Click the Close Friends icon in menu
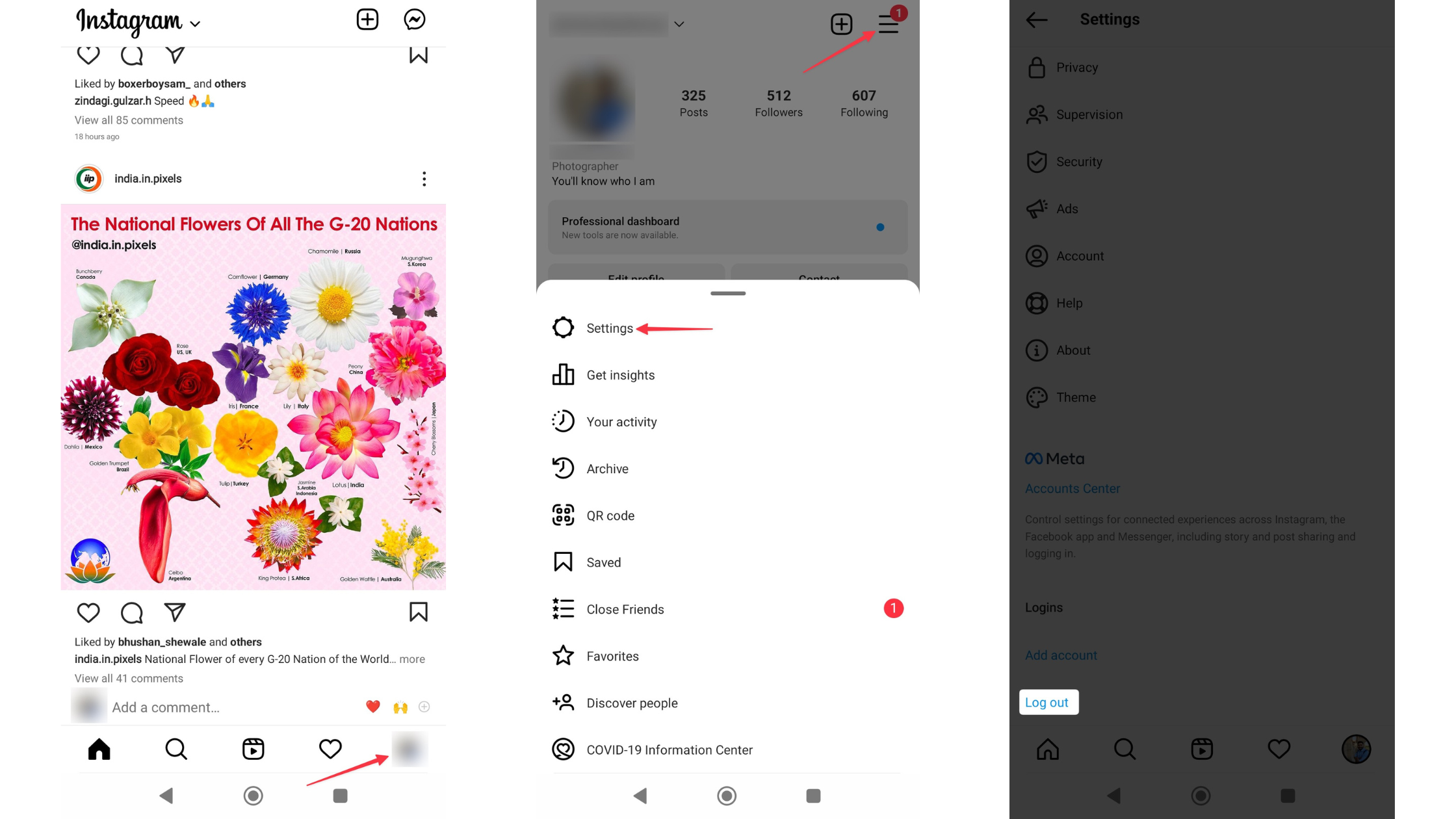This screenshot has width=1456, height=819. click(x=563, y=609)
